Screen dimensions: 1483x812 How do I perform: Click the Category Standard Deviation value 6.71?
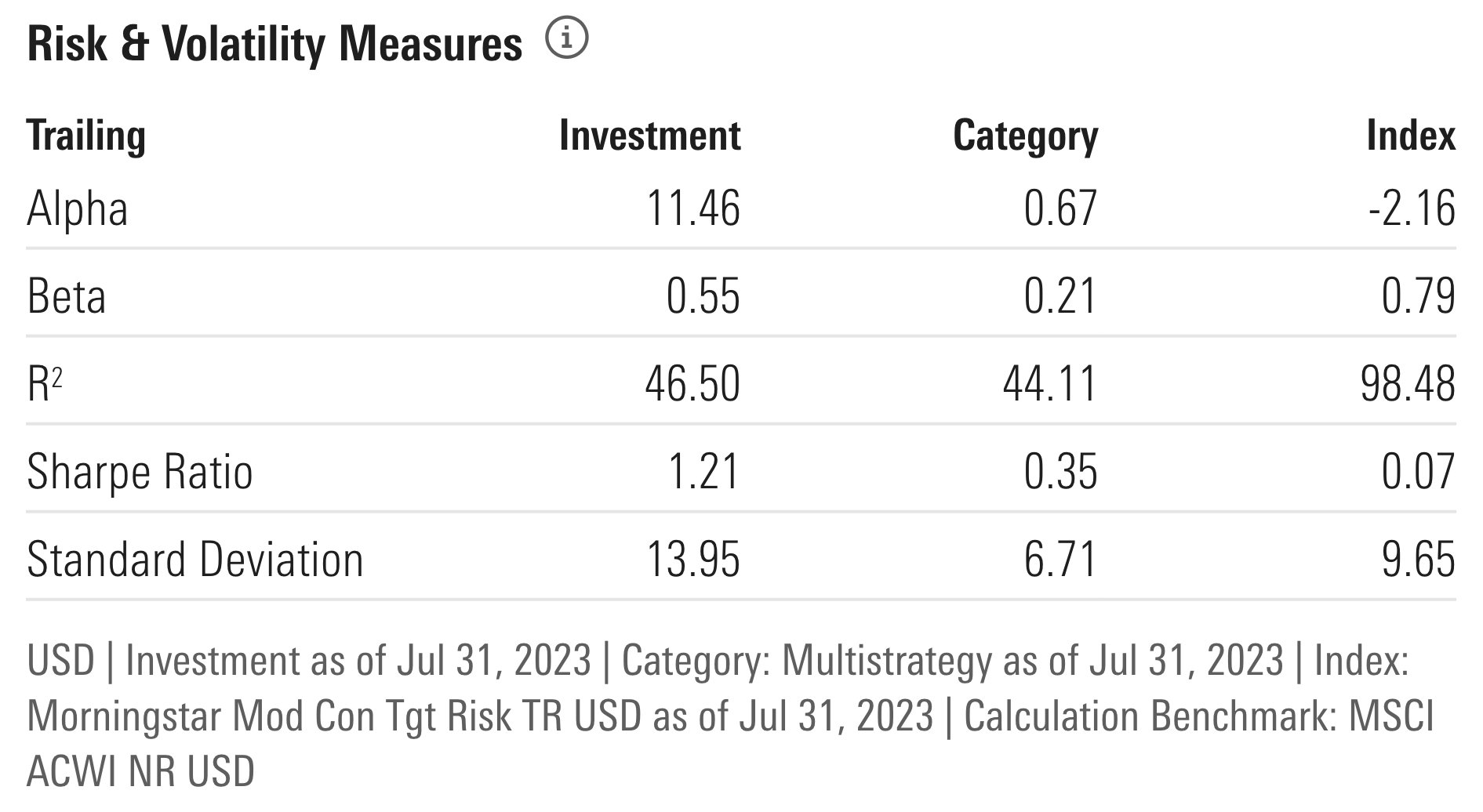[x=1060, y=560]
